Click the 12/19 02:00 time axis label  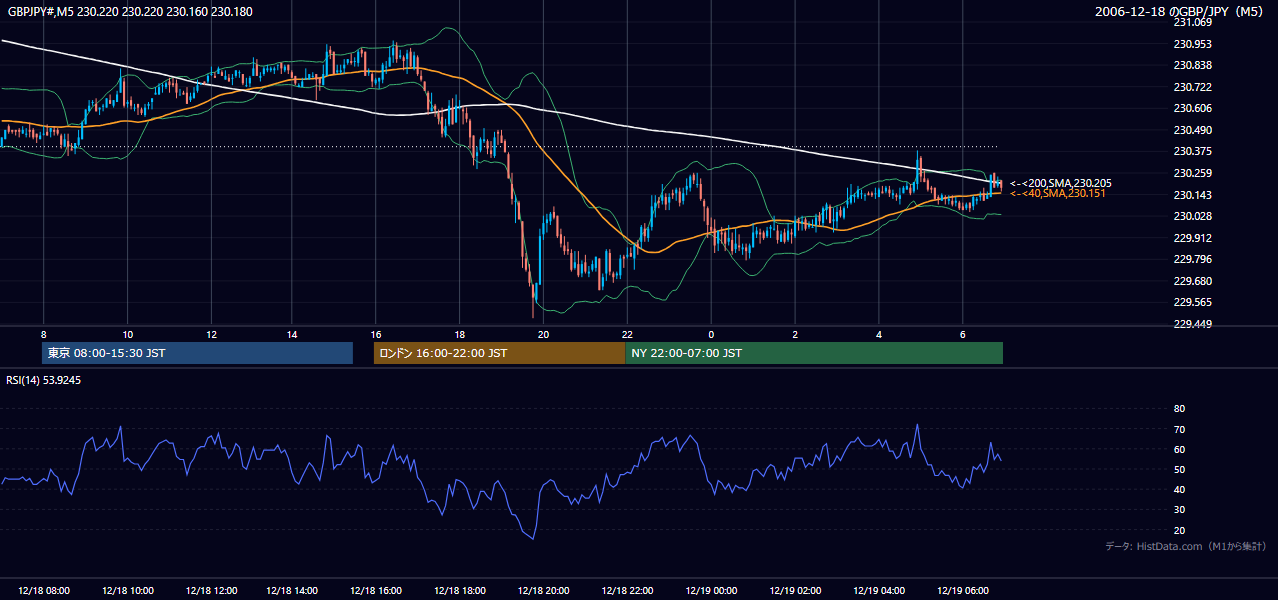point(795,591)
